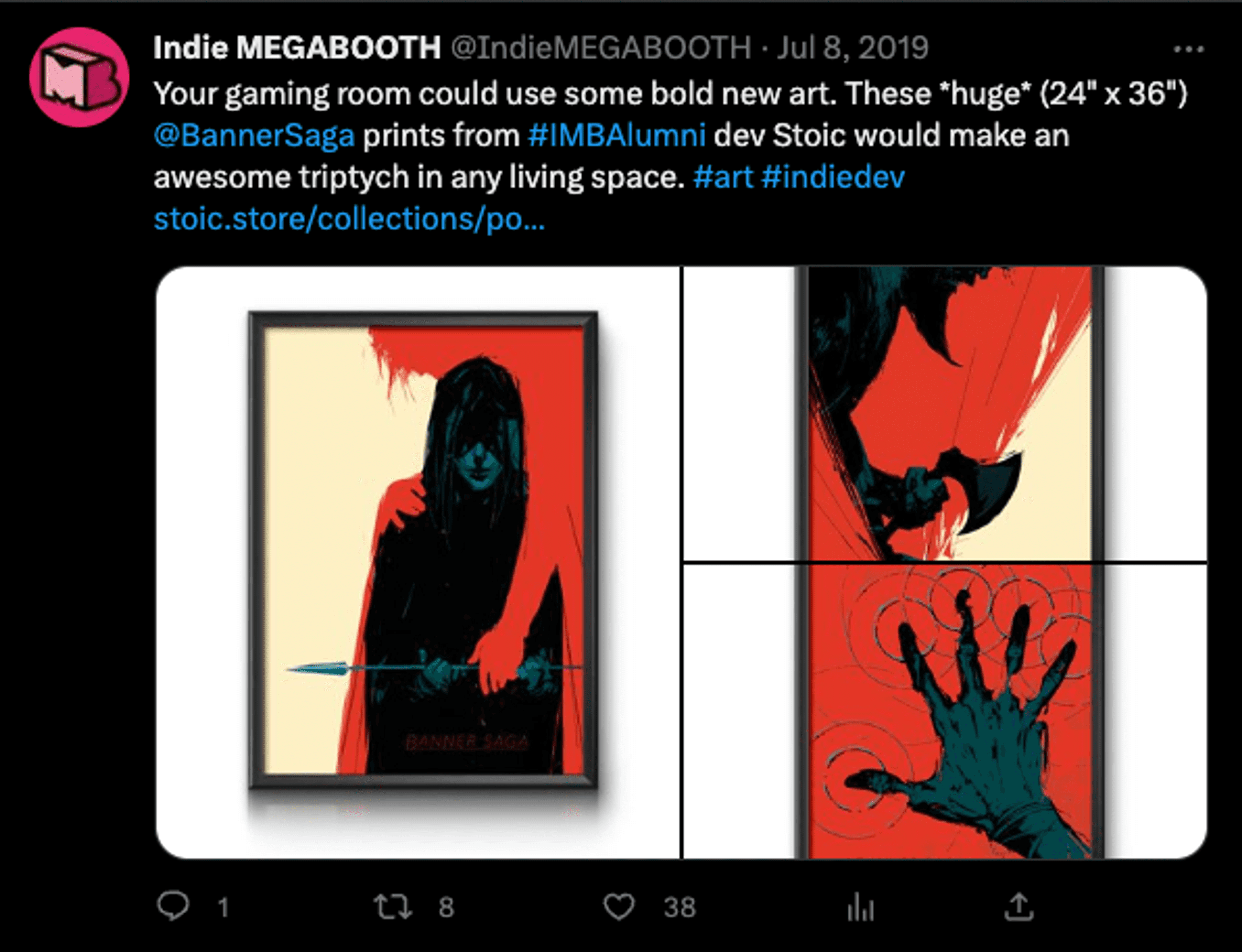
Task: Click the like count number 38
Action: 680,907
